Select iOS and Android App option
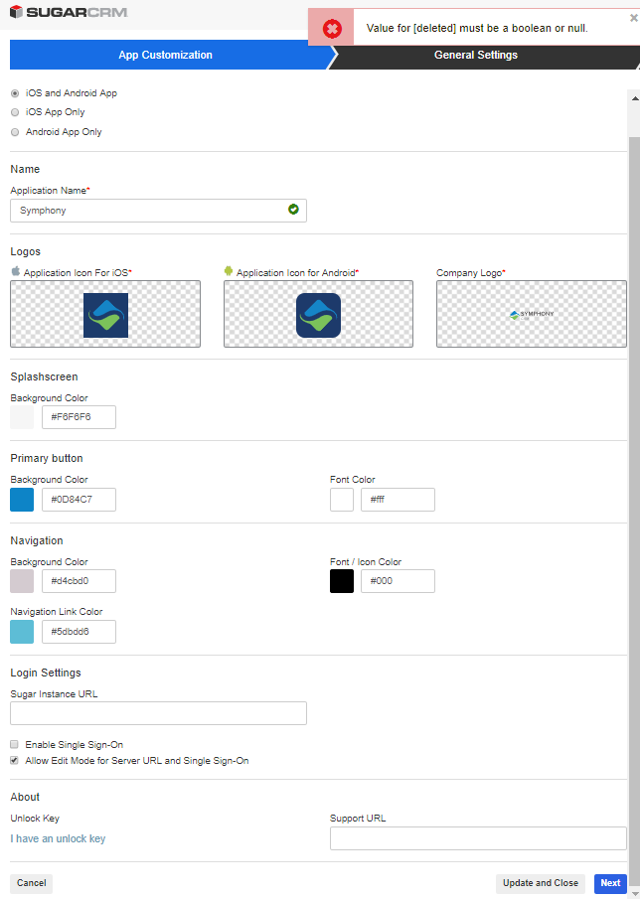Image resolution: width=640 pixels, height=899 pixels. [x=15, y=93]
